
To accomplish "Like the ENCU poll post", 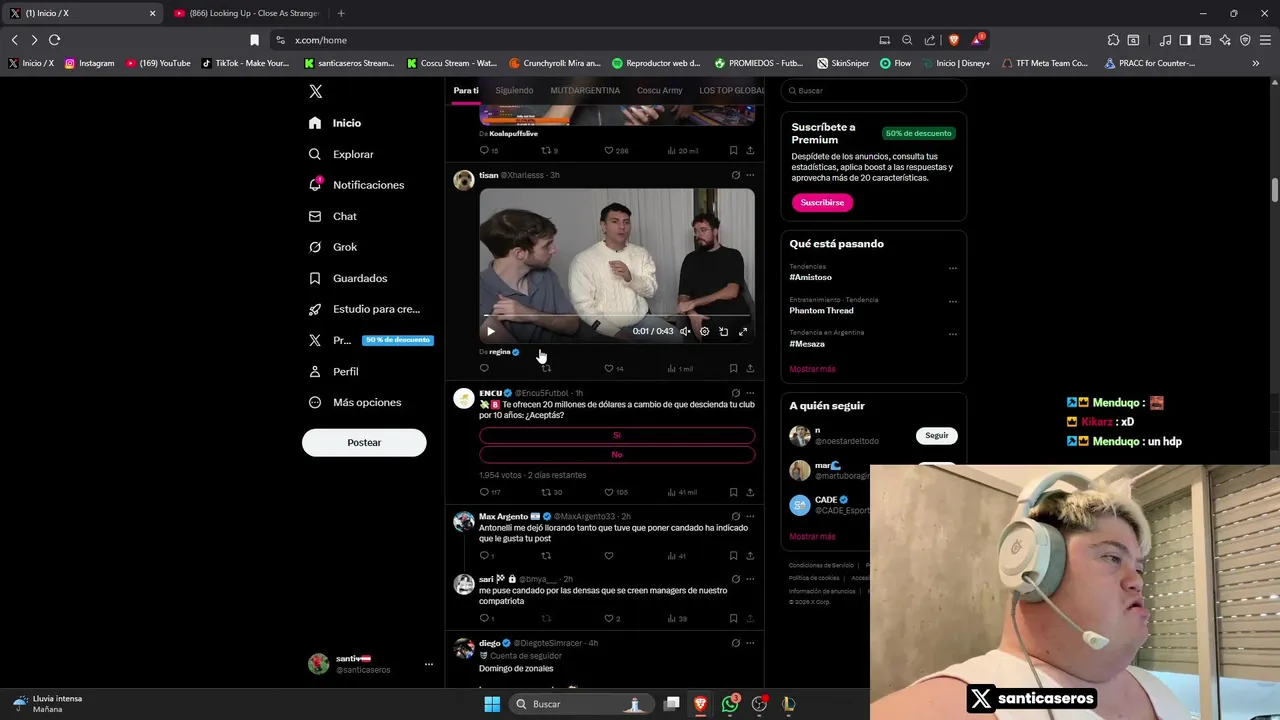I will click(608, 492).
